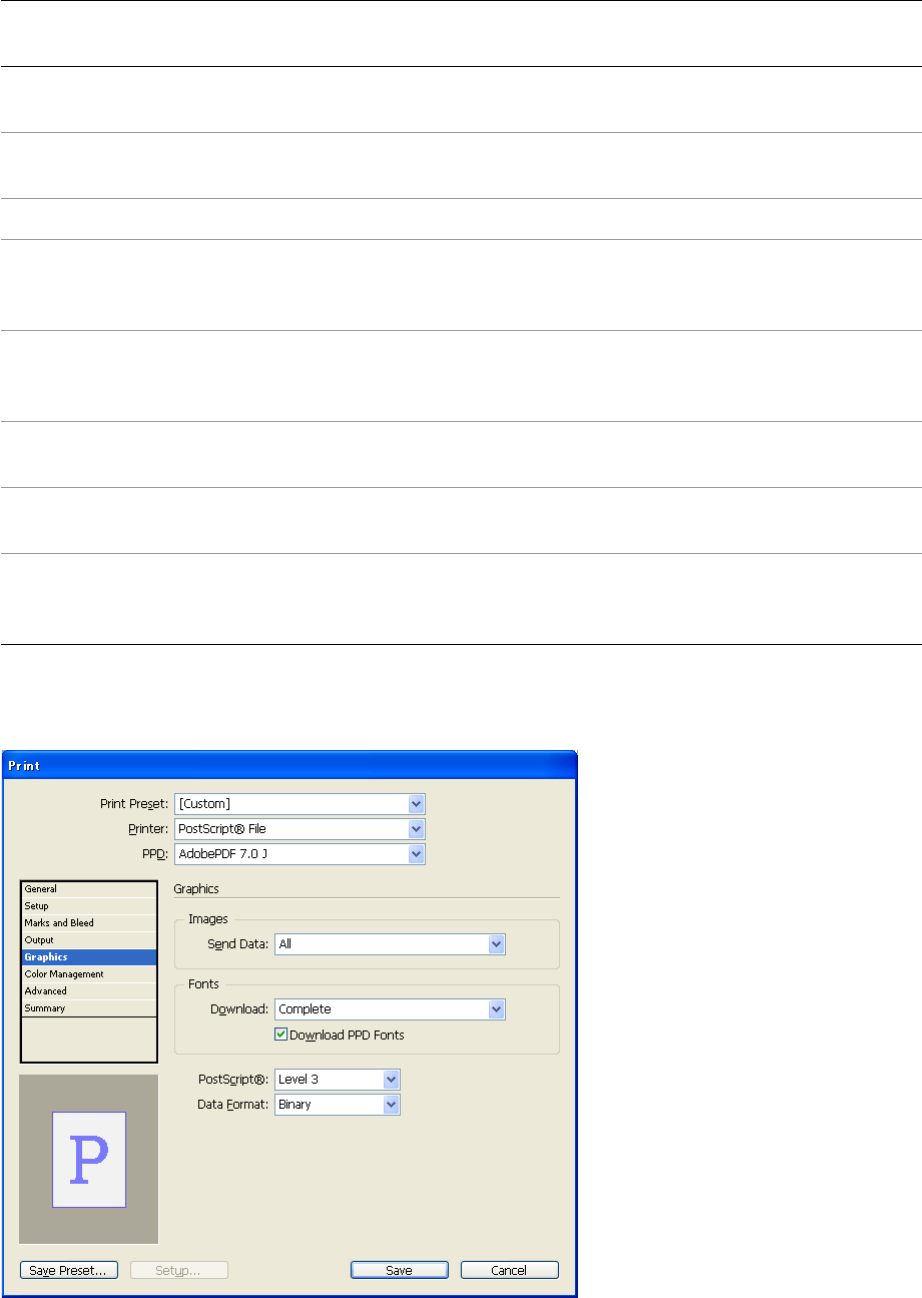Open the PostScript Level 3 dropdown

(337, 1079)
